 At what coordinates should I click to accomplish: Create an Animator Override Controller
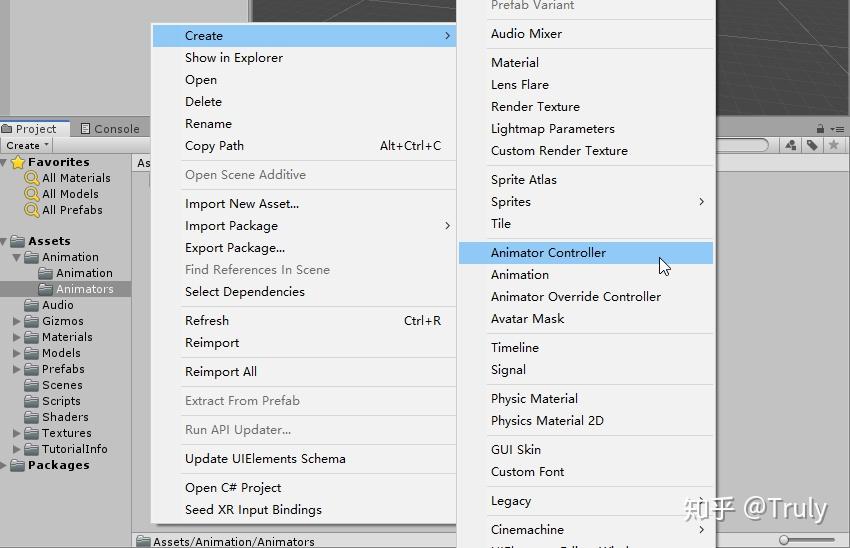(x=586, y=297)
